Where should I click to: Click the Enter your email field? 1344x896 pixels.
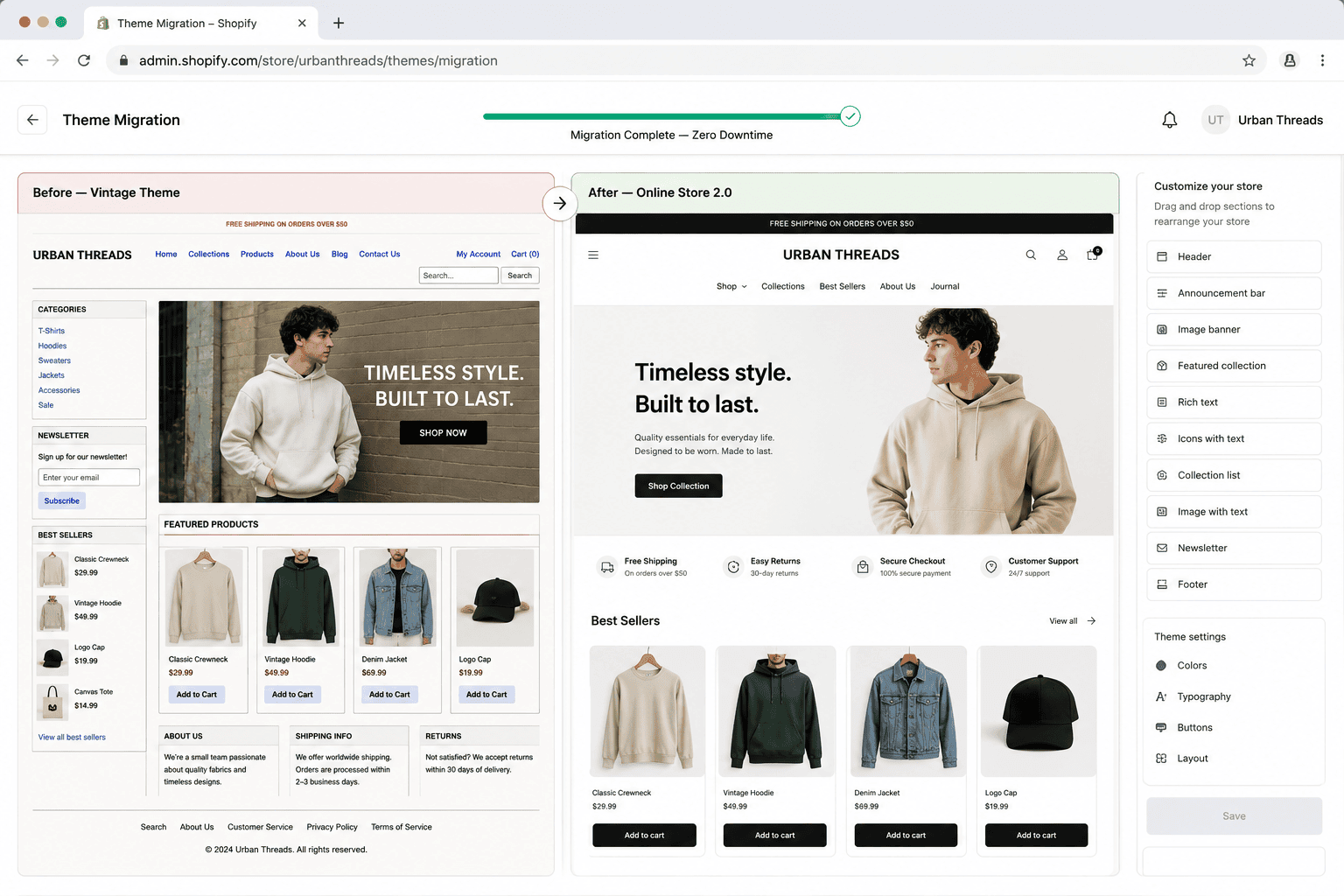[89, 478]
